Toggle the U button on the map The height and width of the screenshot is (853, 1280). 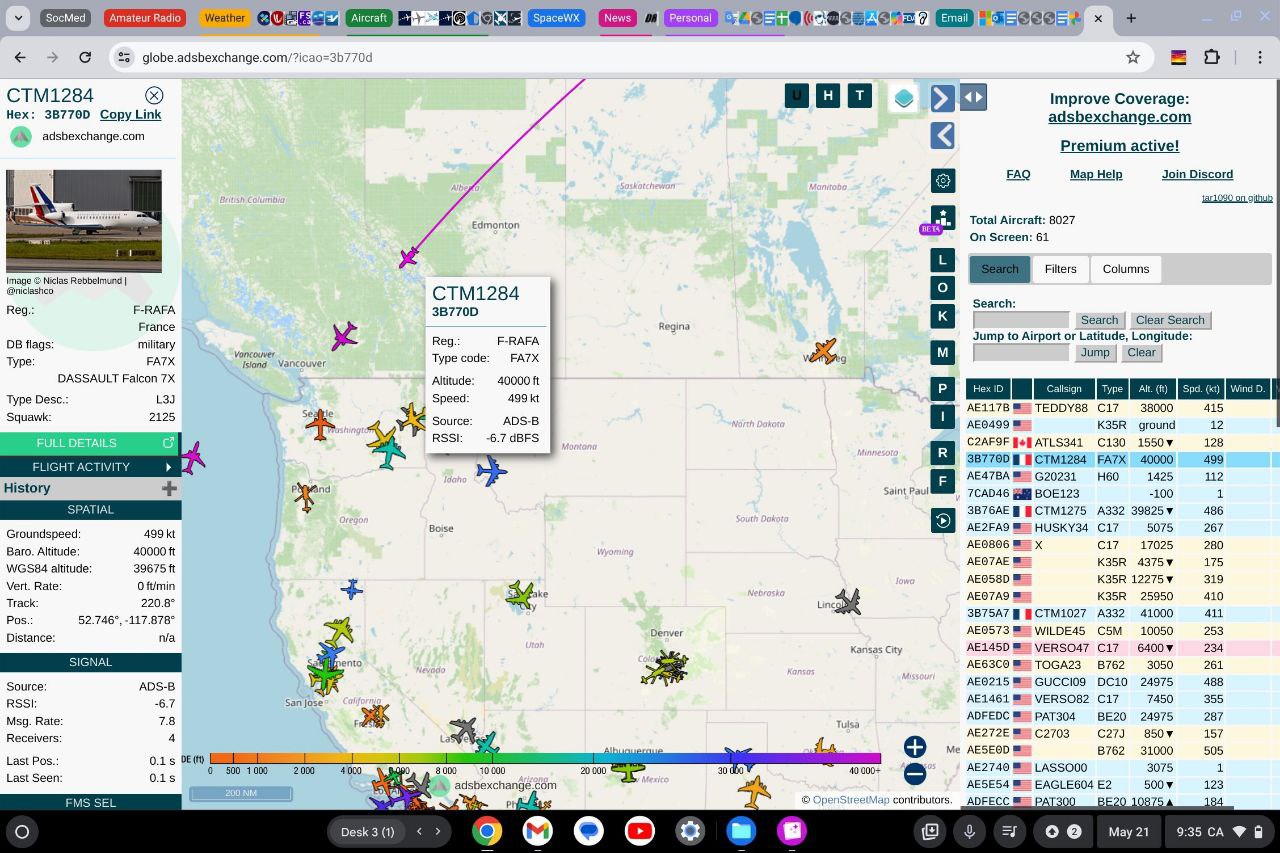pos(797,96)
